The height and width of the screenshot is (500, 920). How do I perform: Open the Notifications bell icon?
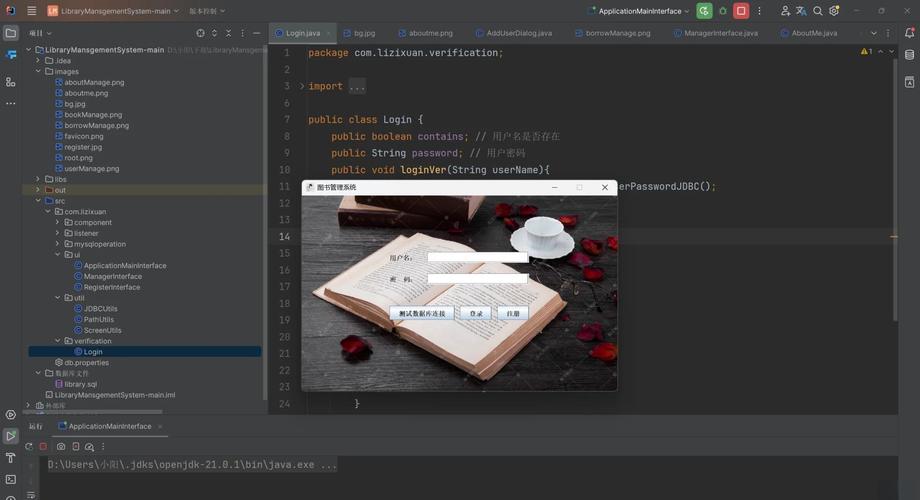pos(909,33)
